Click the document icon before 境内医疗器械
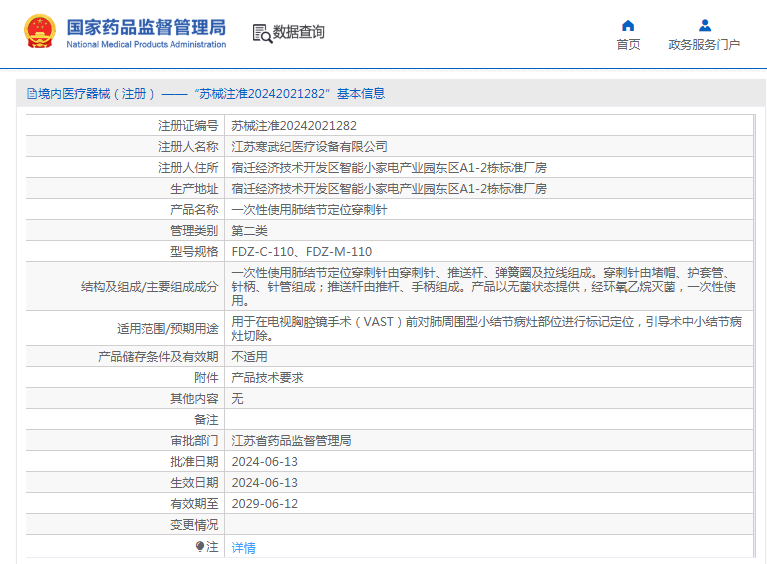 pyautogui.click(x=32, y=93)
